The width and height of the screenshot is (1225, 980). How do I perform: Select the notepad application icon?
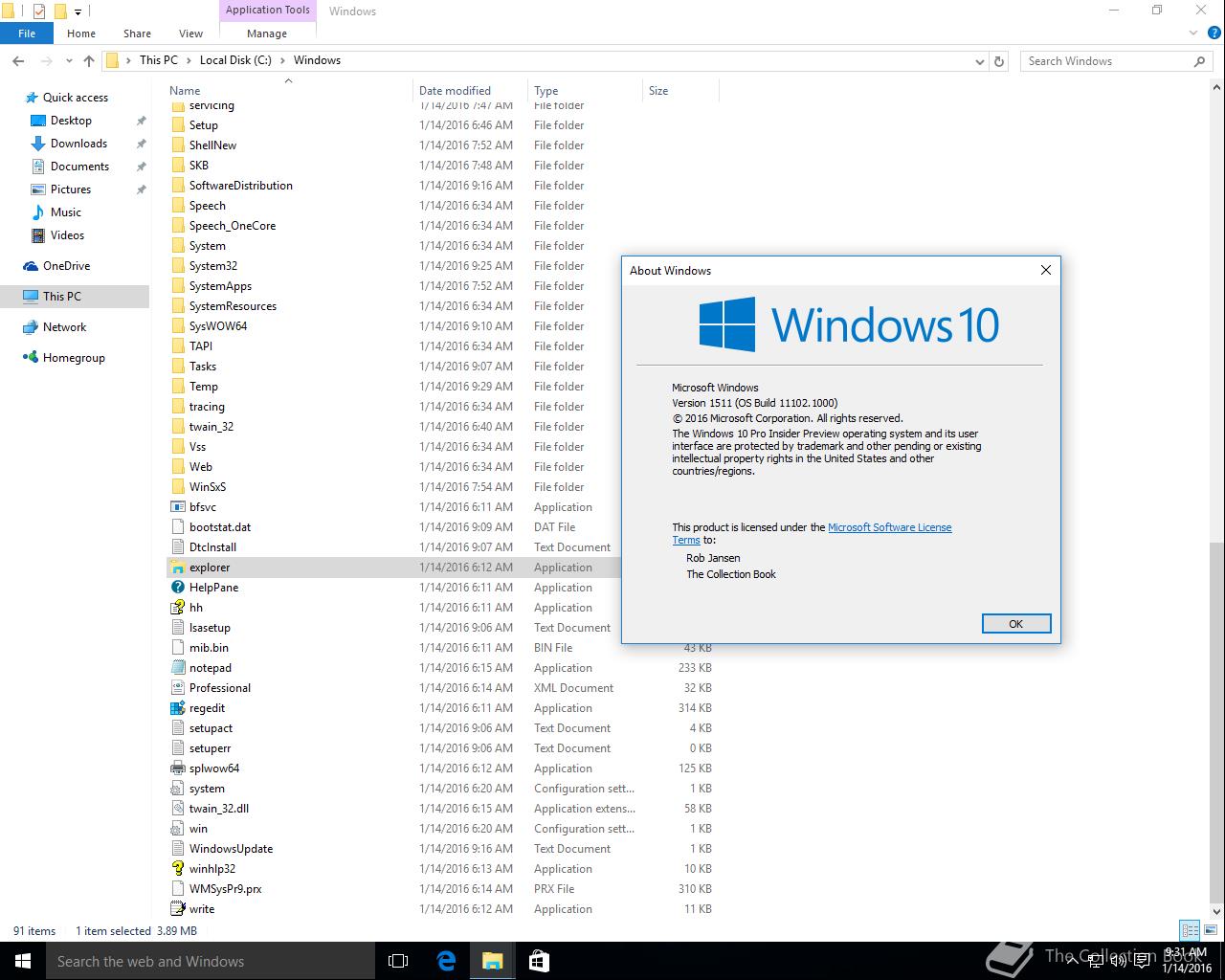point(177,668)
